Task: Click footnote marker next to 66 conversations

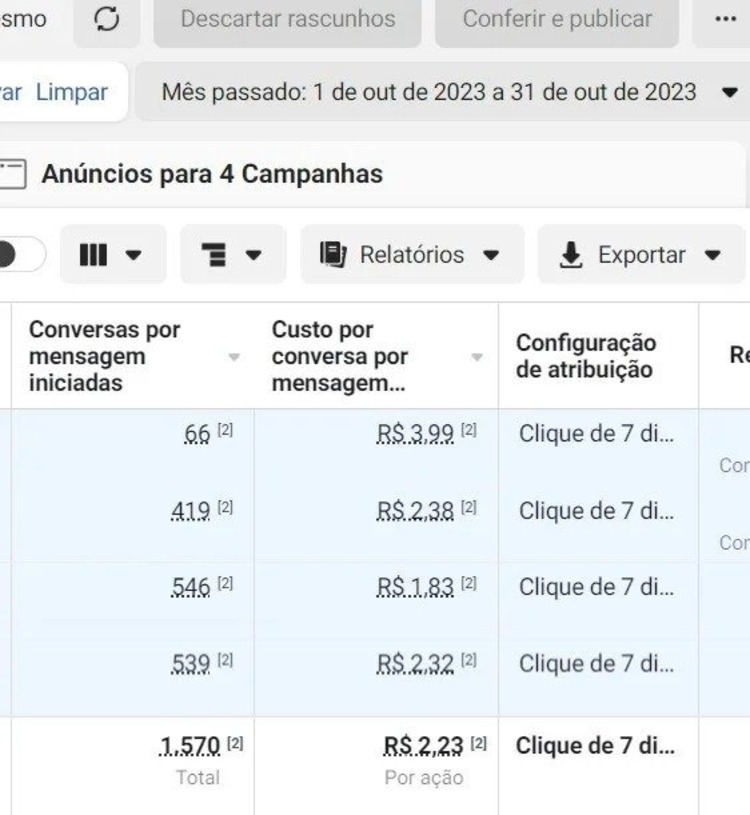Action: (x=226, y=430)
